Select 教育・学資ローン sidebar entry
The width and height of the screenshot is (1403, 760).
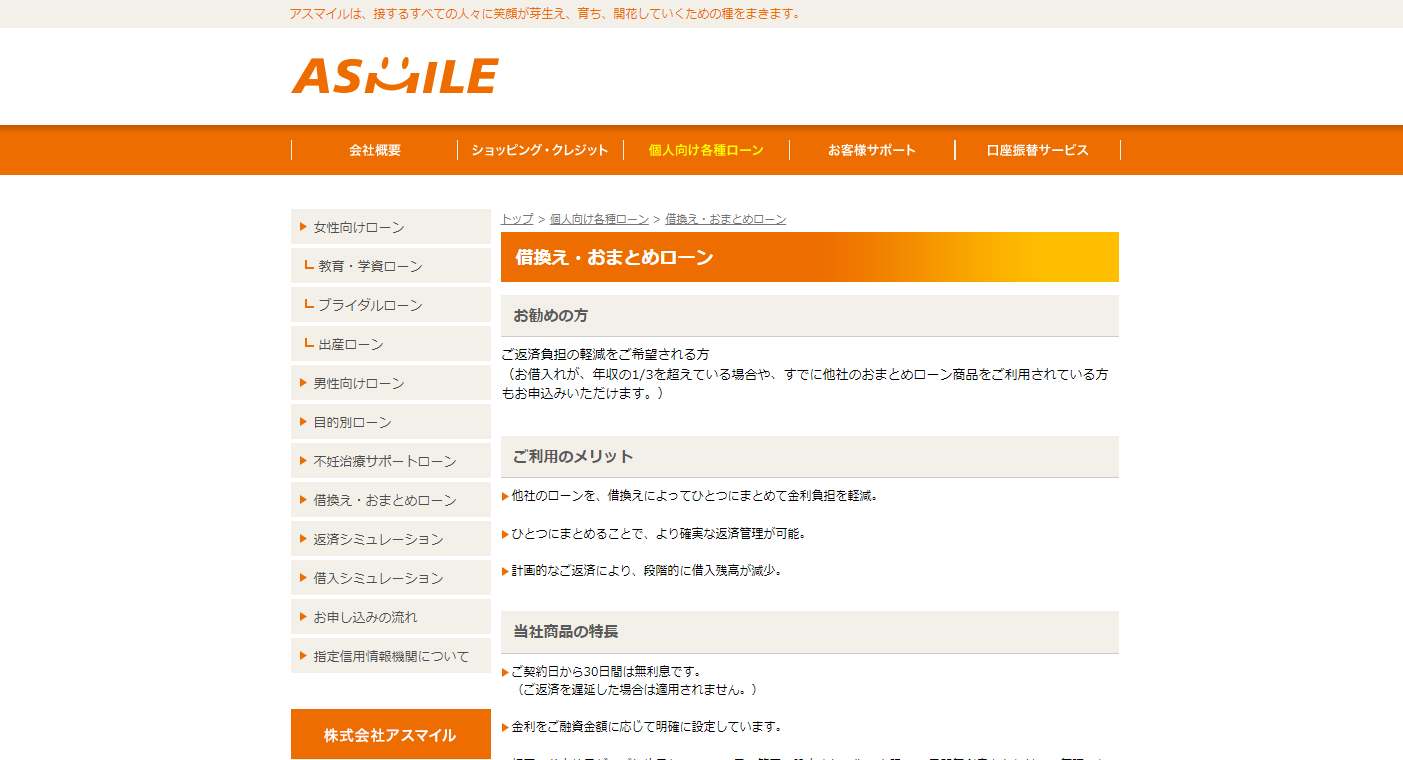point(391,266)
